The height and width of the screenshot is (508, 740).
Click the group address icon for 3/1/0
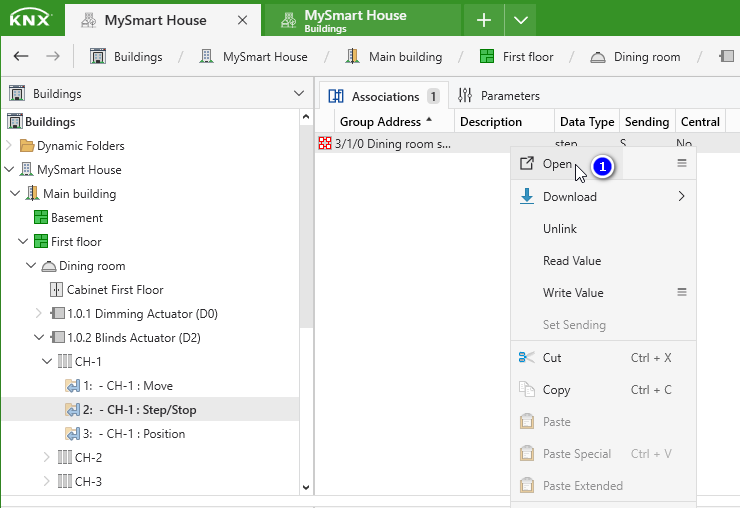click(325, 143)
